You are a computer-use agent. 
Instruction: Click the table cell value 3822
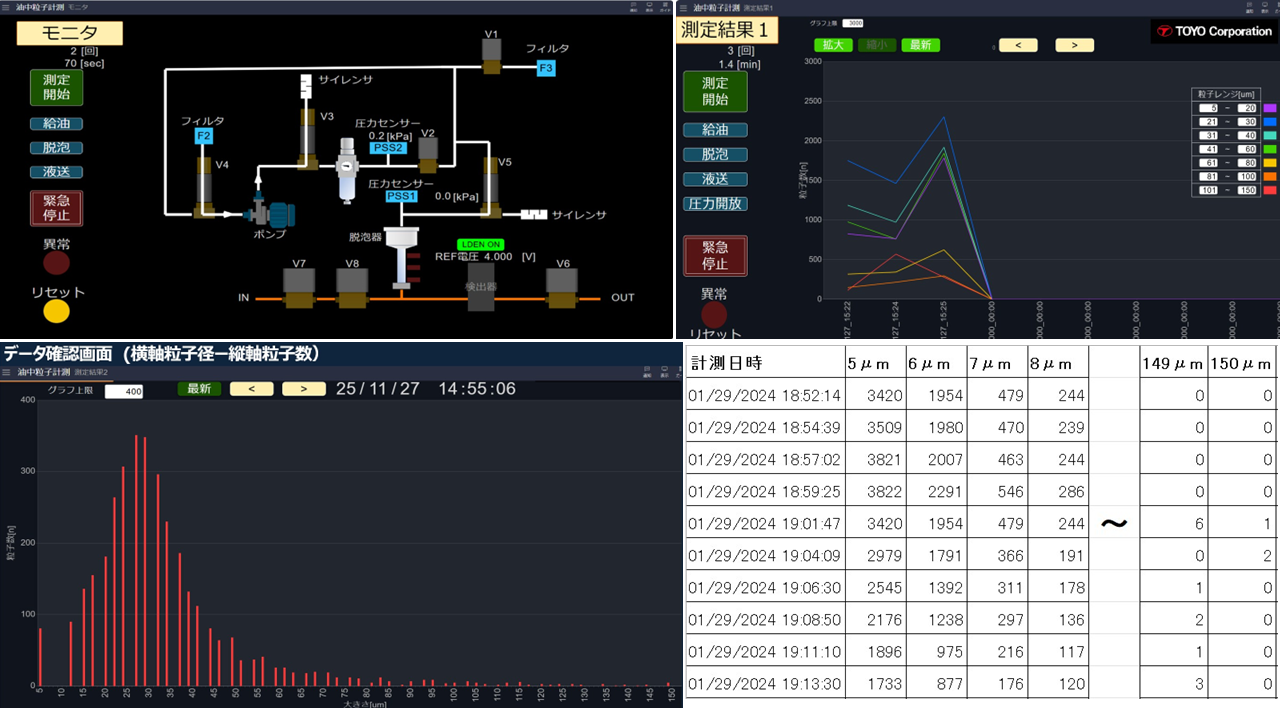pos(876,491)
